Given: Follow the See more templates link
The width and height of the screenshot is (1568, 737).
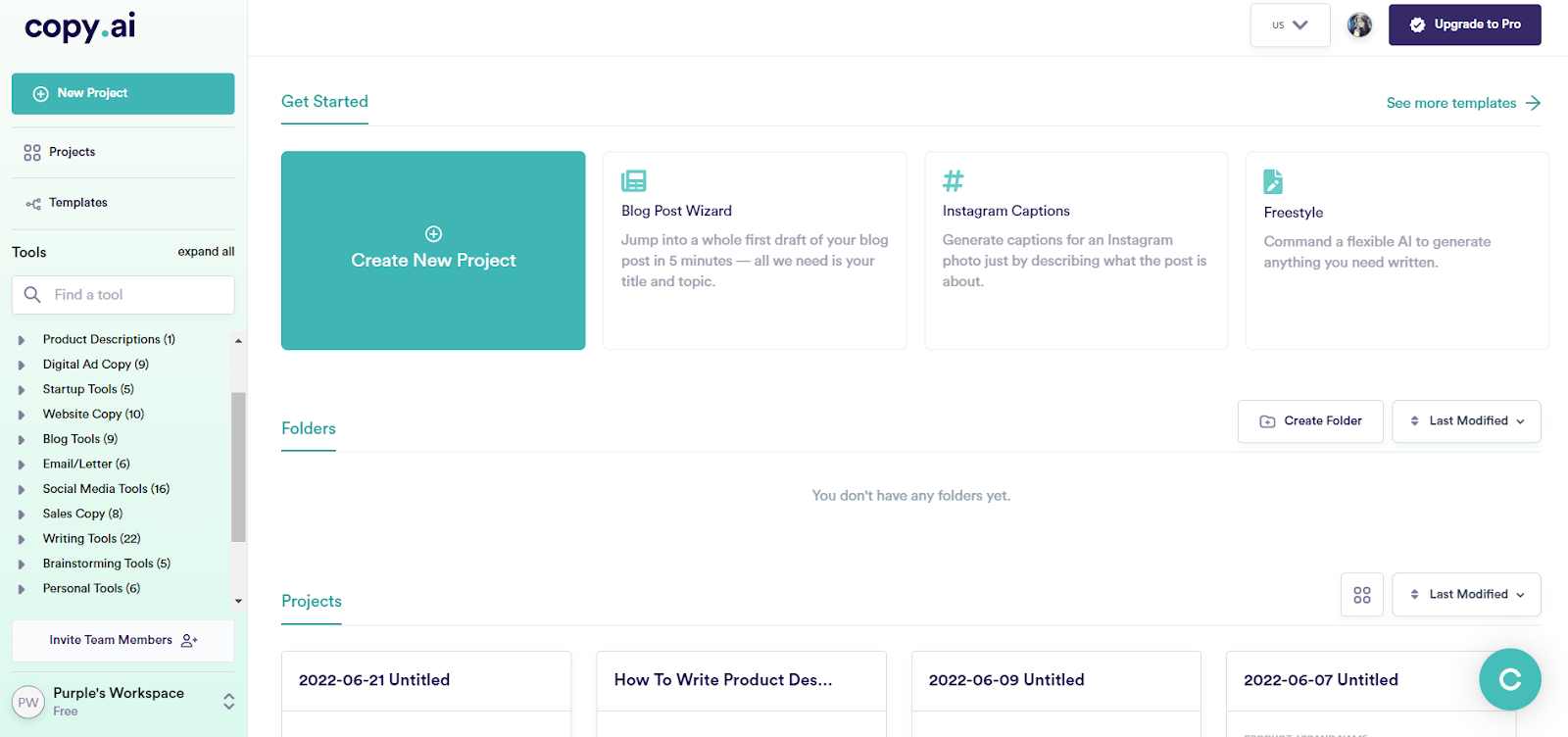Looking at the screenshot, I should pyautogui.click(x=1463, y=103).
